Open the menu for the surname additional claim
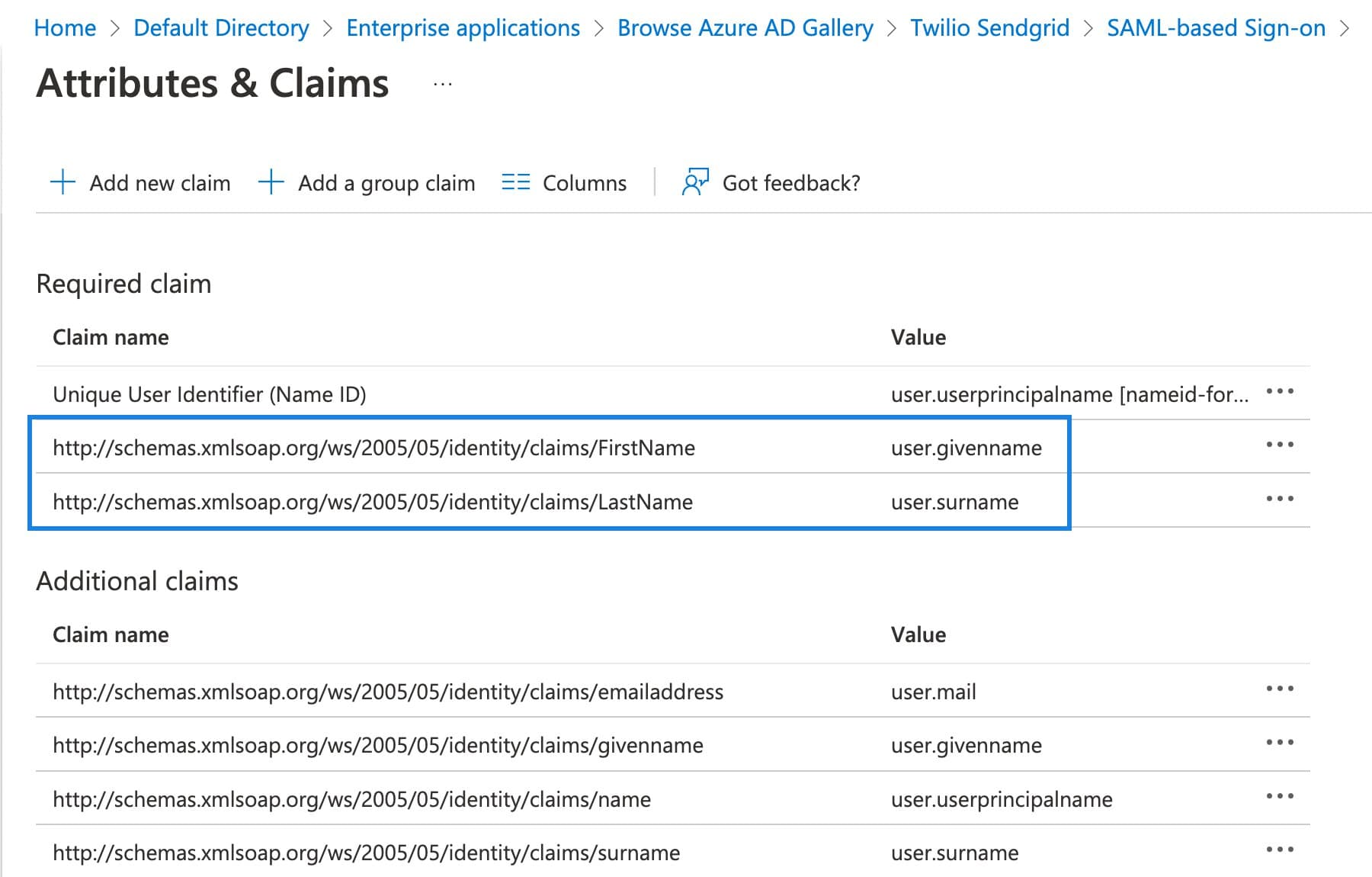Image resolution: width=1372 pixels, height=877 pixels. pos(1279,850)
